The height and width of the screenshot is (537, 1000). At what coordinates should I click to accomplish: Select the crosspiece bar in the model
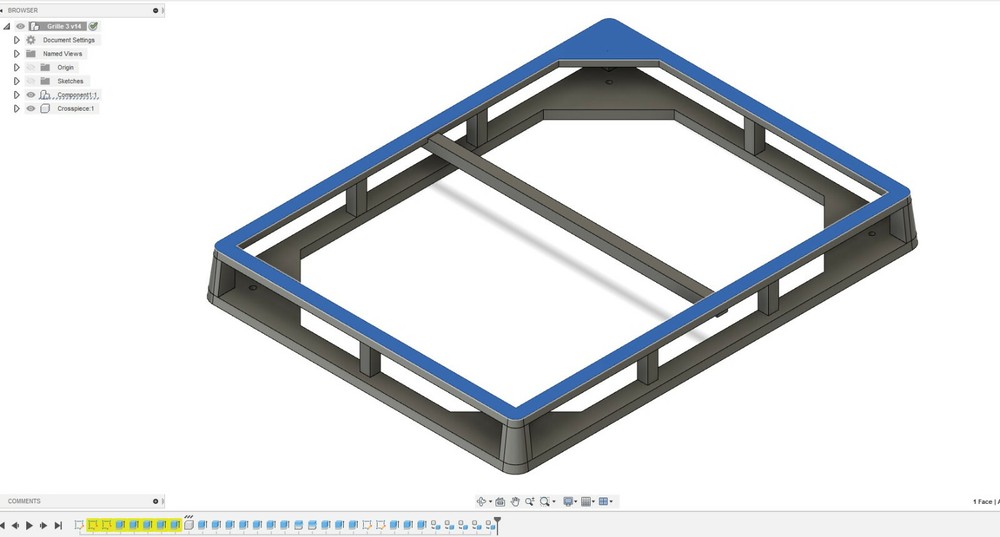574,217
